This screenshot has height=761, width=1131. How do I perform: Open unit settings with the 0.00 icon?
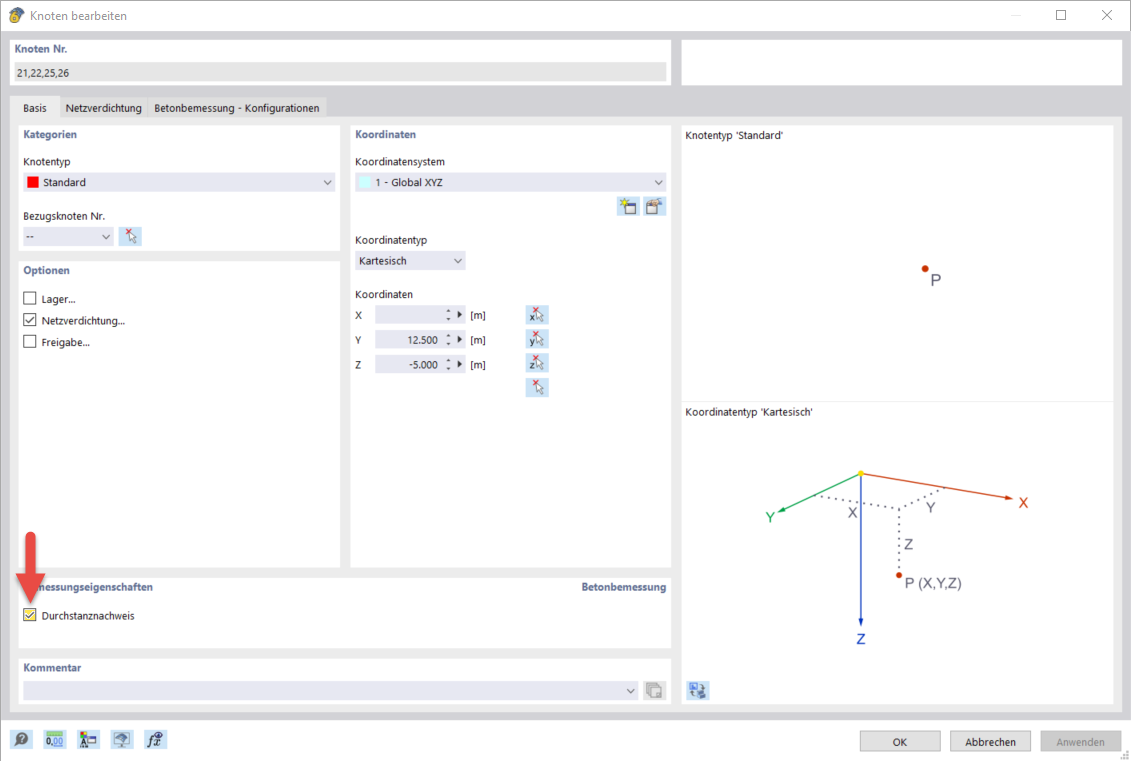[54, 739]
